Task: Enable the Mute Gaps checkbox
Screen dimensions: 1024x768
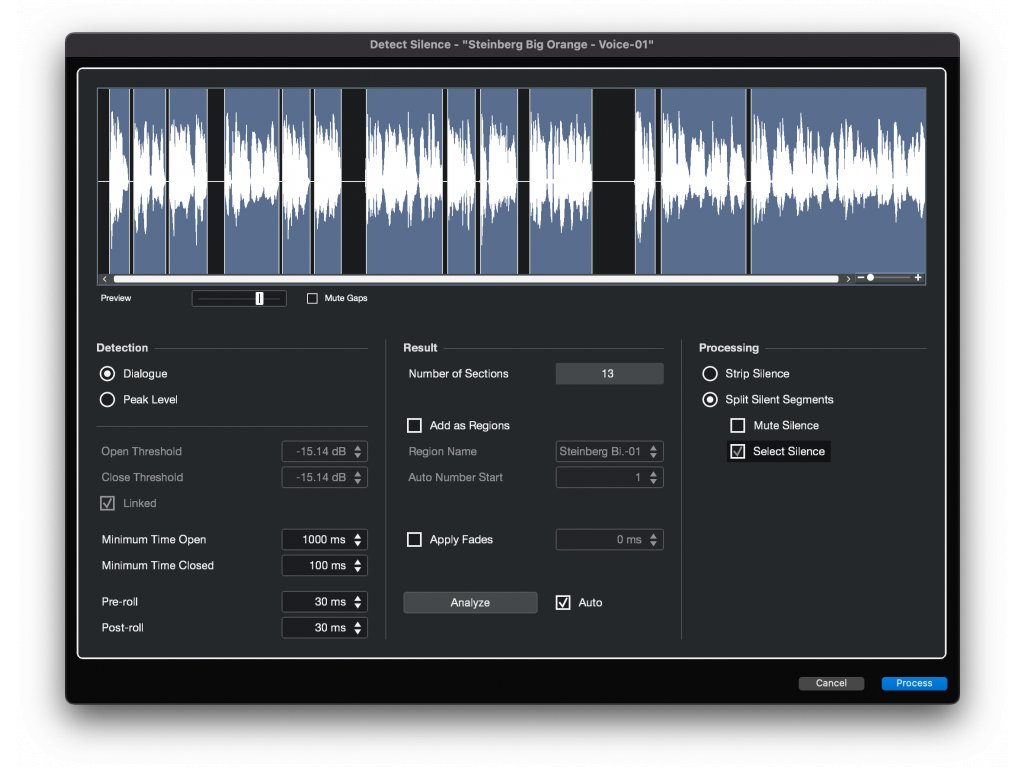Action: (x=312, y=298)
